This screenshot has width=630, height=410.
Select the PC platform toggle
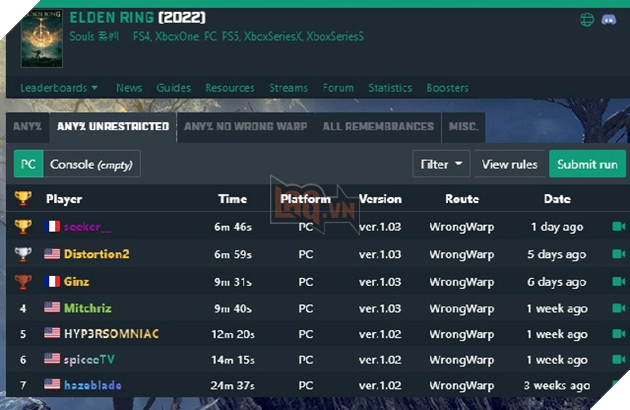point(28,164)
